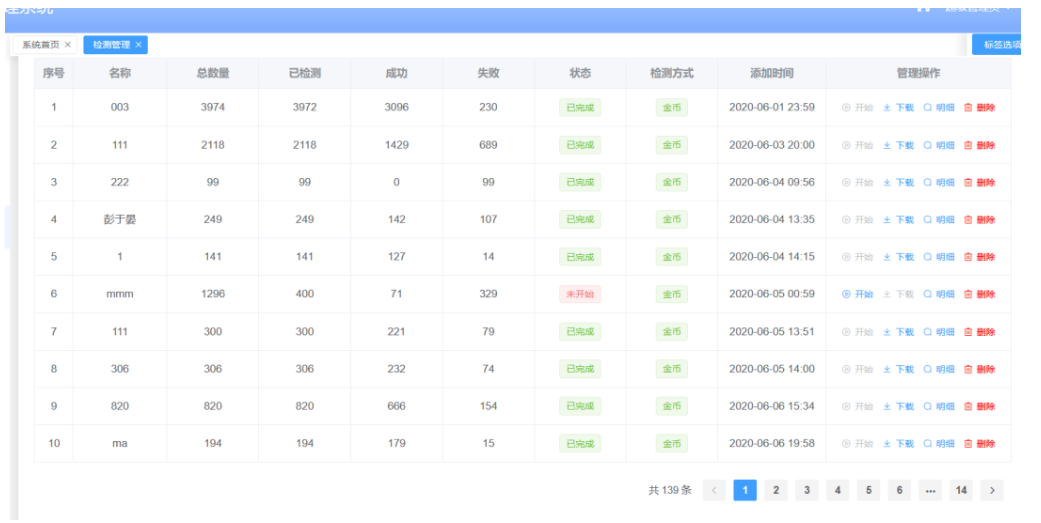Go to next page with right chevron
The height and width of the screenshot is (523, 1041).
[992, 490]
